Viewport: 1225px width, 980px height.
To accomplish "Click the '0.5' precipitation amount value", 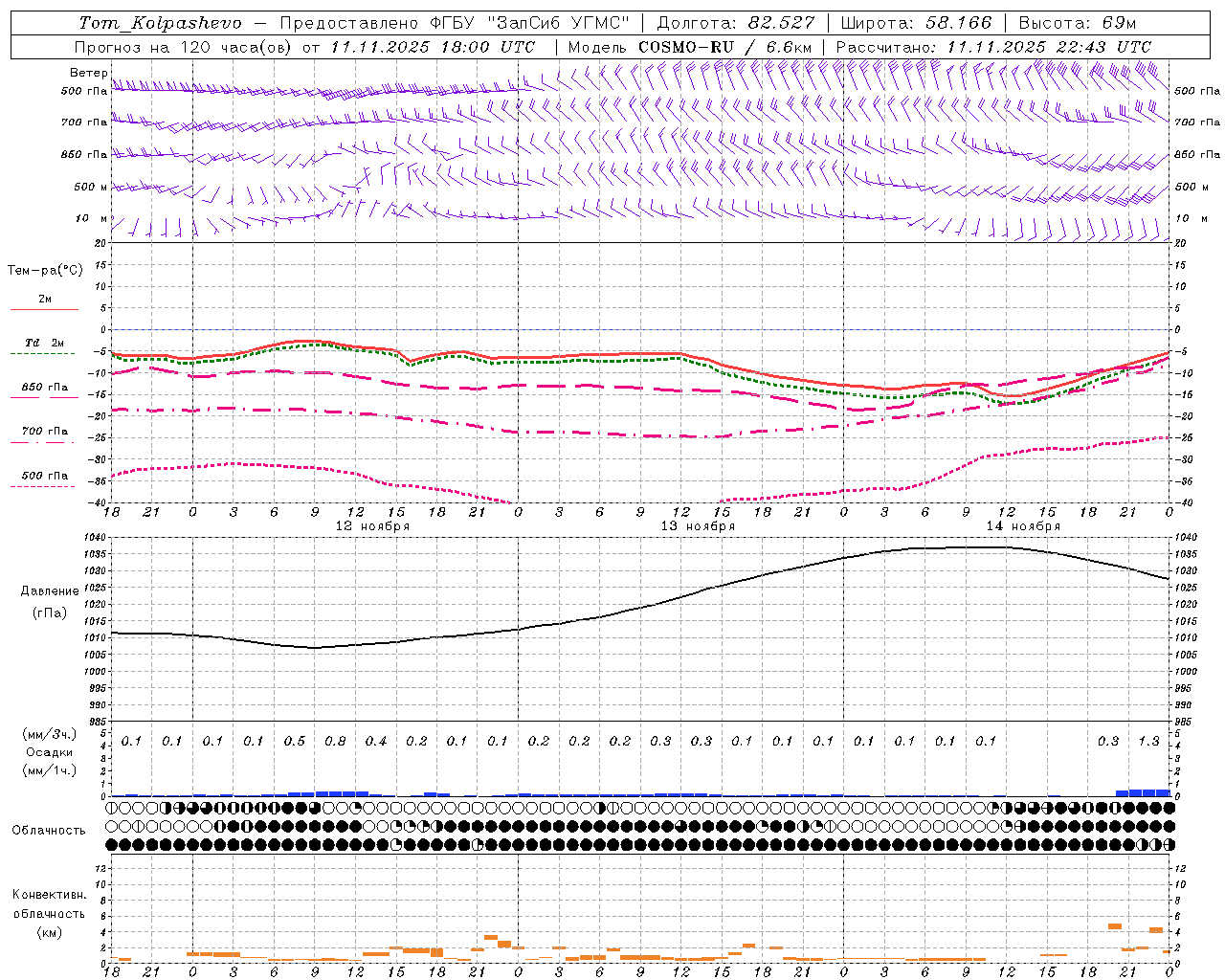I will [295, 742].
